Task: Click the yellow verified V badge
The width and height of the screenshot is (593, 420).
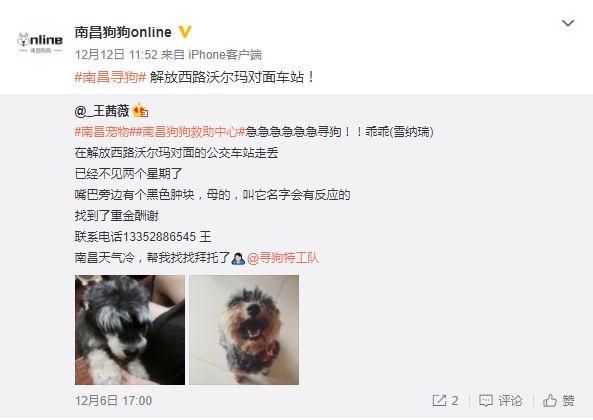Action: (x=185, y=32)
